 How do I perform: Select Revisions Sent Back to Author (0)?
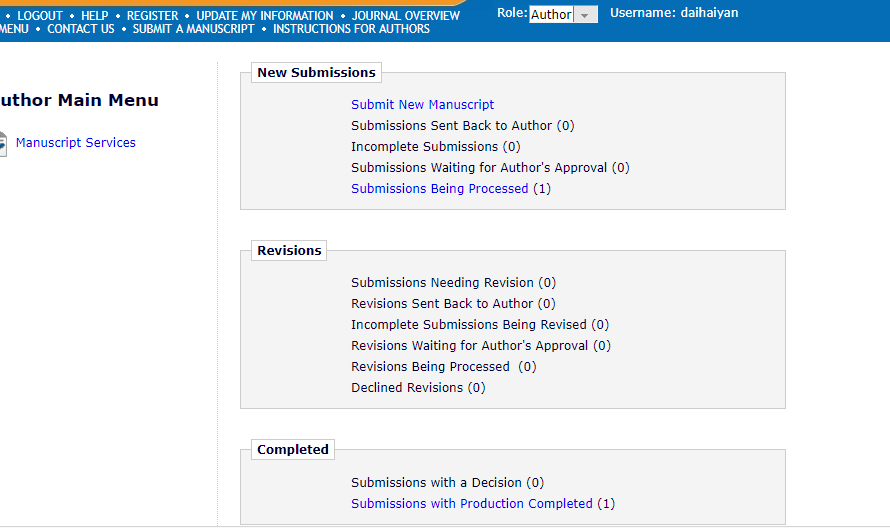point(453,304)
